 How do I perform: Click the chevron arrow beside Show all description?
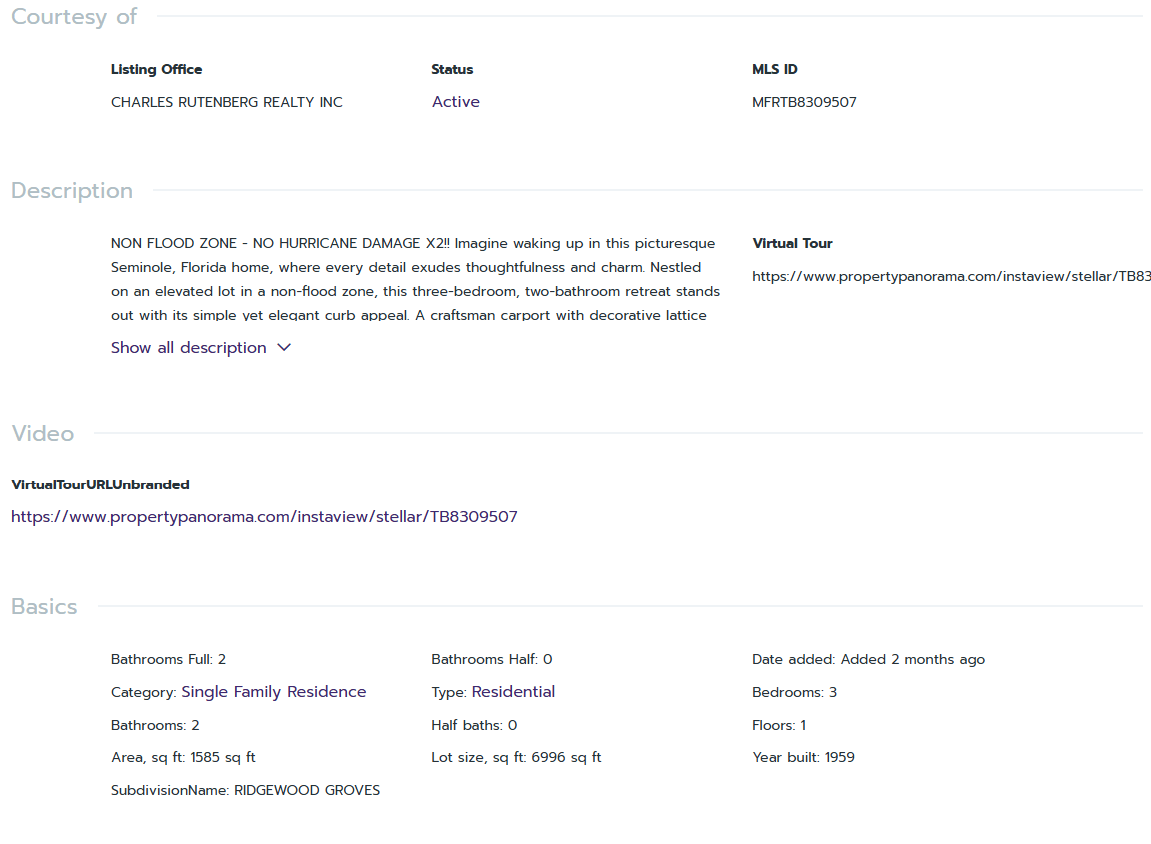tap(284, 348)
